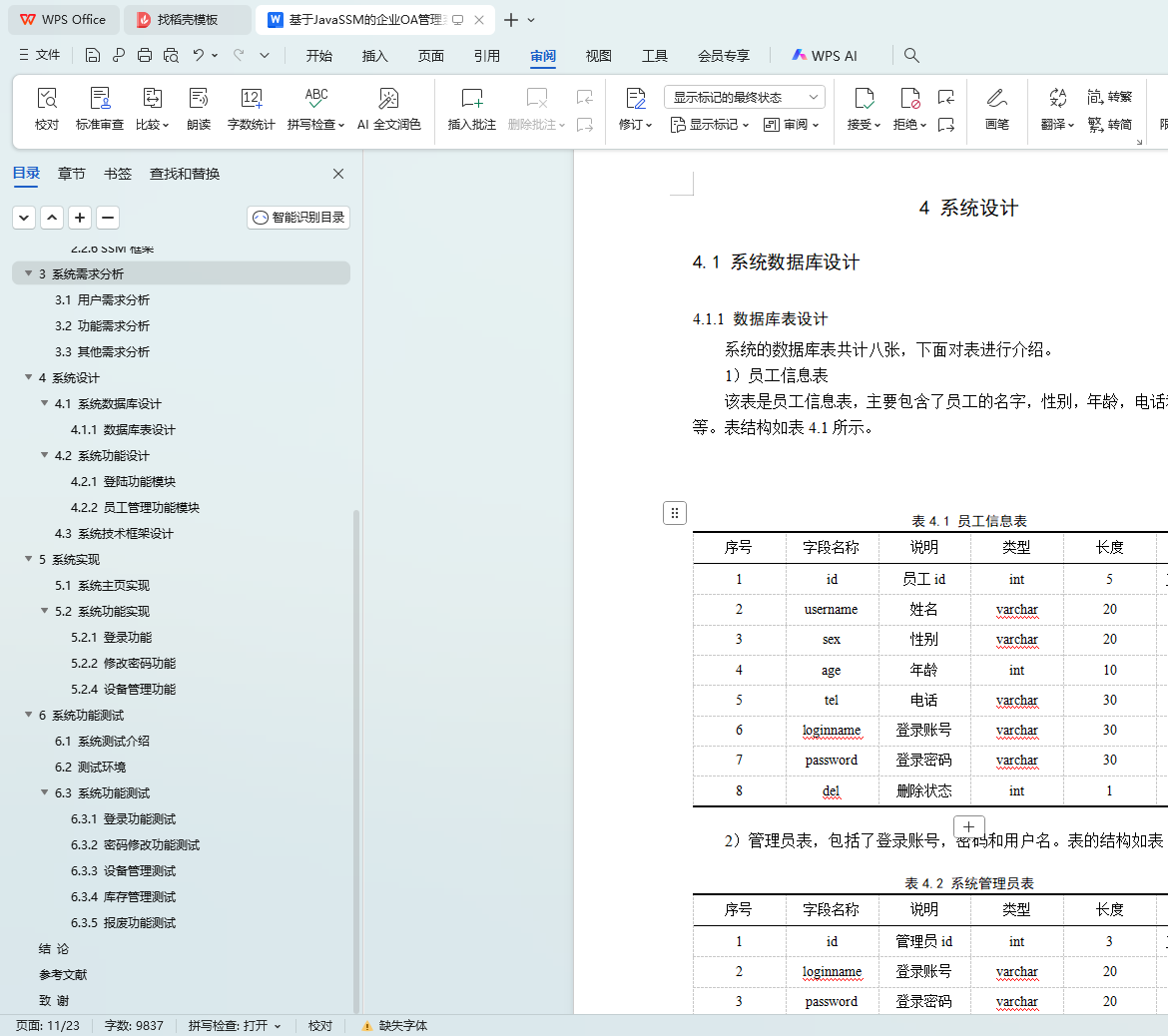Click the redo arrow icon
This screenshot has width=1168, height=1036.
[x=239, y=55]
